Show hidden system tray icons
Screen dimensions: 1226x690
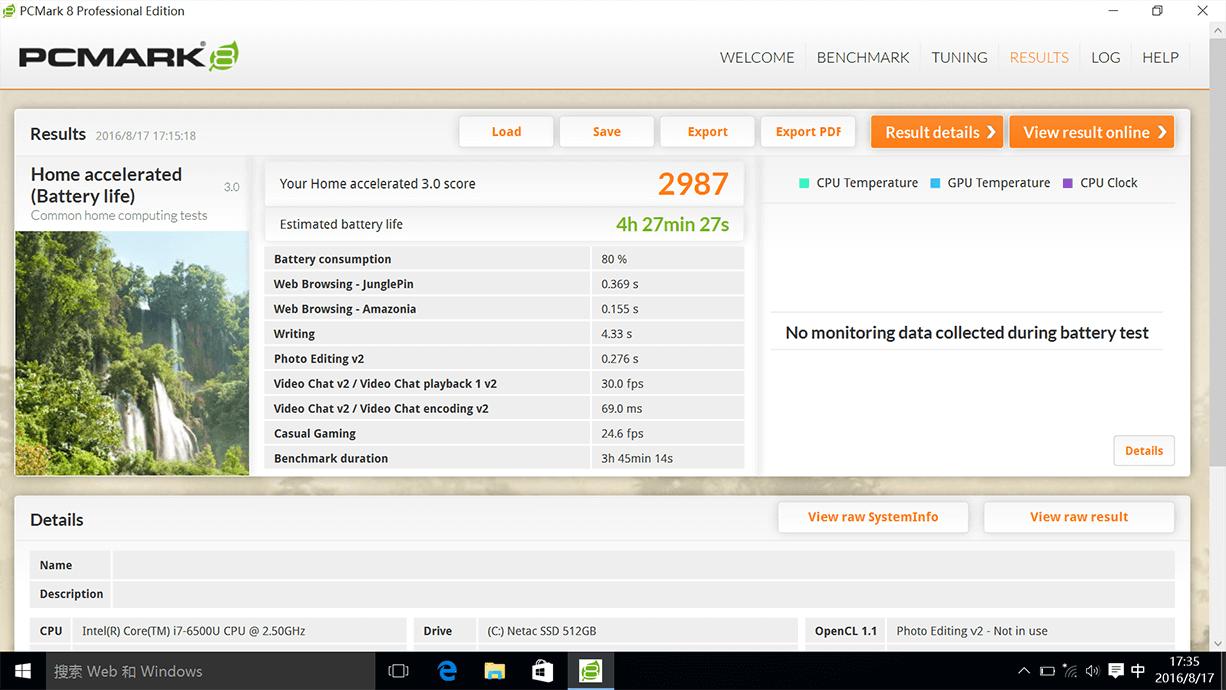click(1023, 671)
